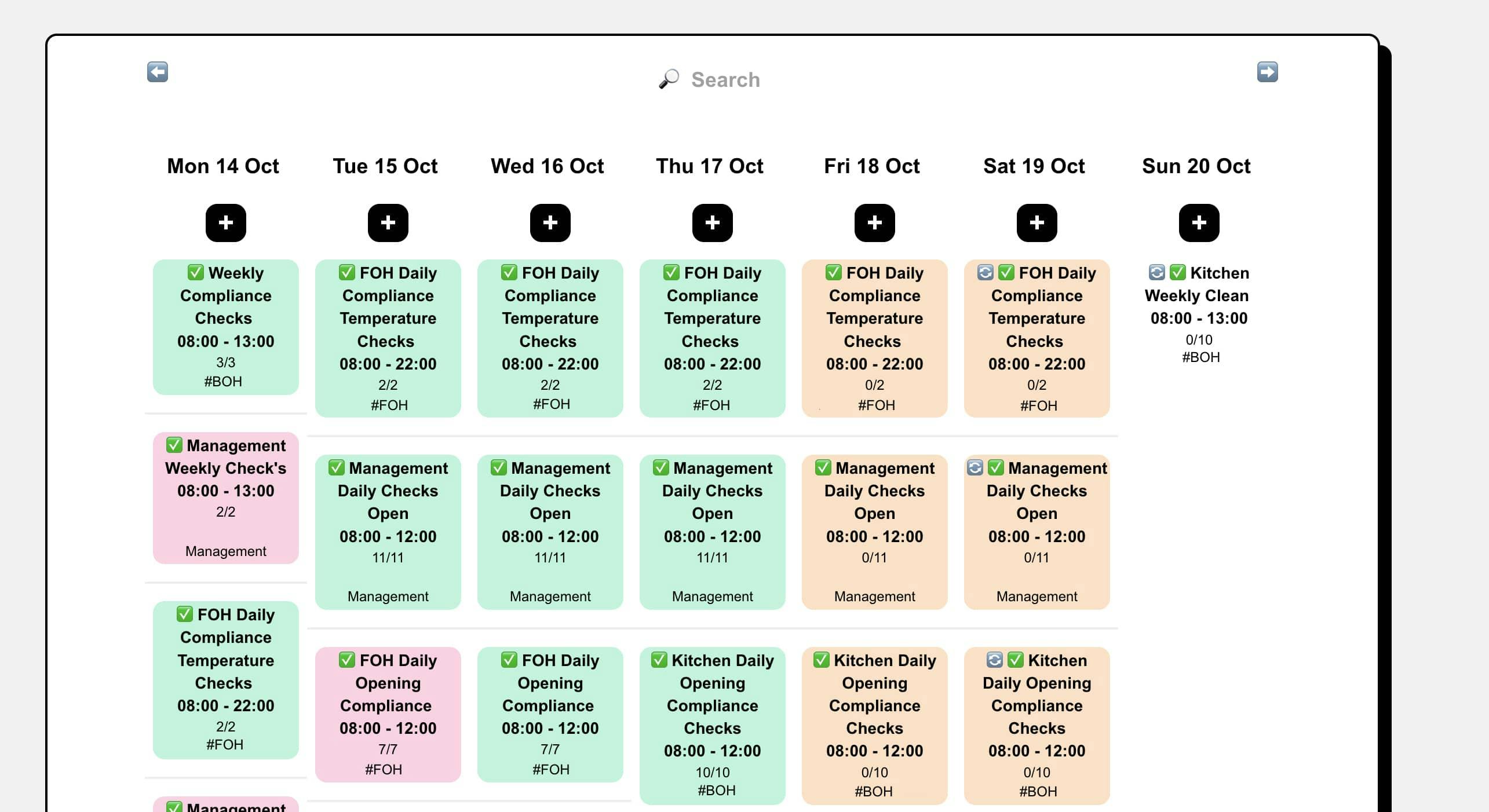
Task: Click recurring icon on Saturday FOH Temperature Checks
Action: coord(985,272)
